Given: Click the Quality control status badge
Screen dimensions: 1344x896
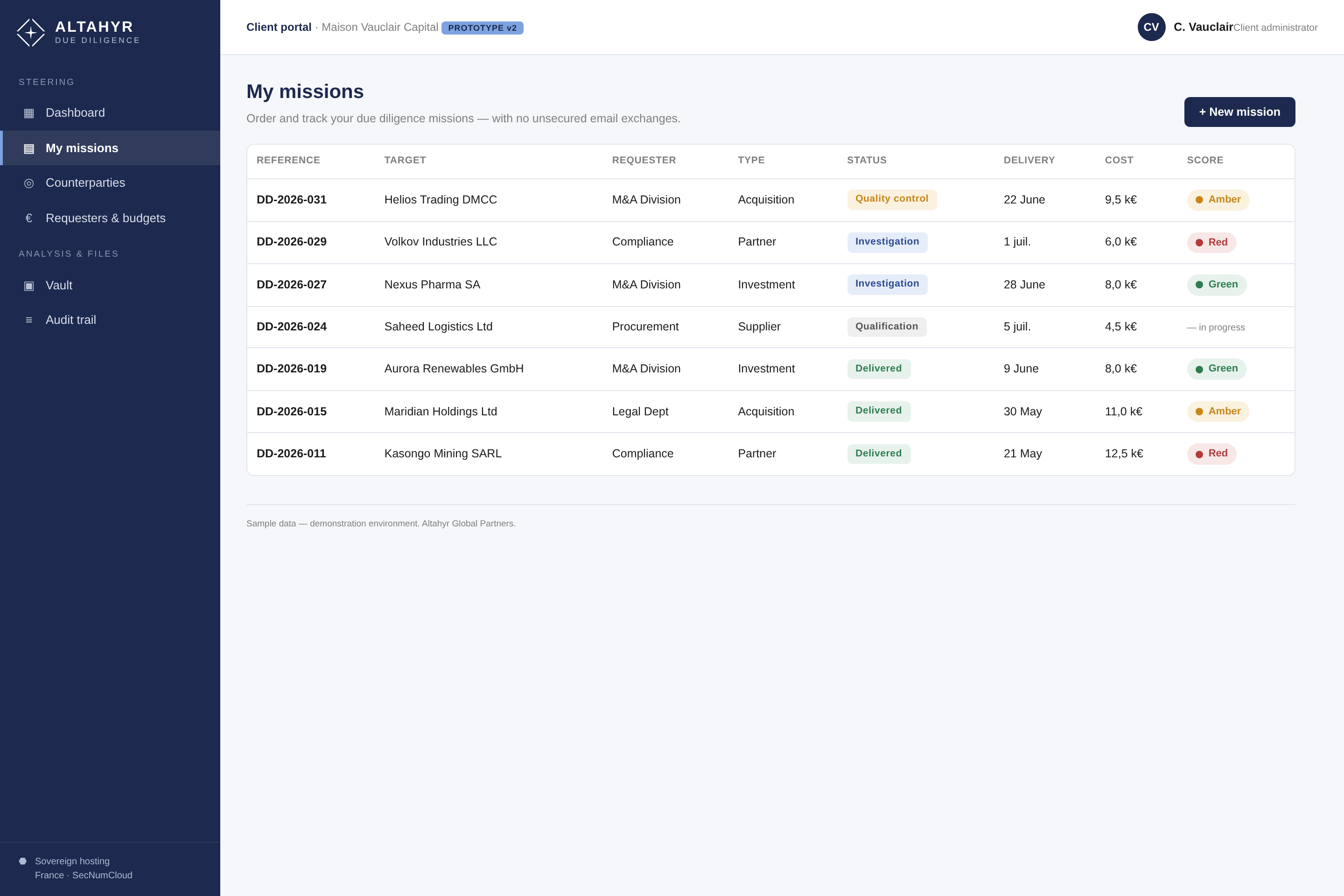Looking at the screenshot, I should coord(892,199).
